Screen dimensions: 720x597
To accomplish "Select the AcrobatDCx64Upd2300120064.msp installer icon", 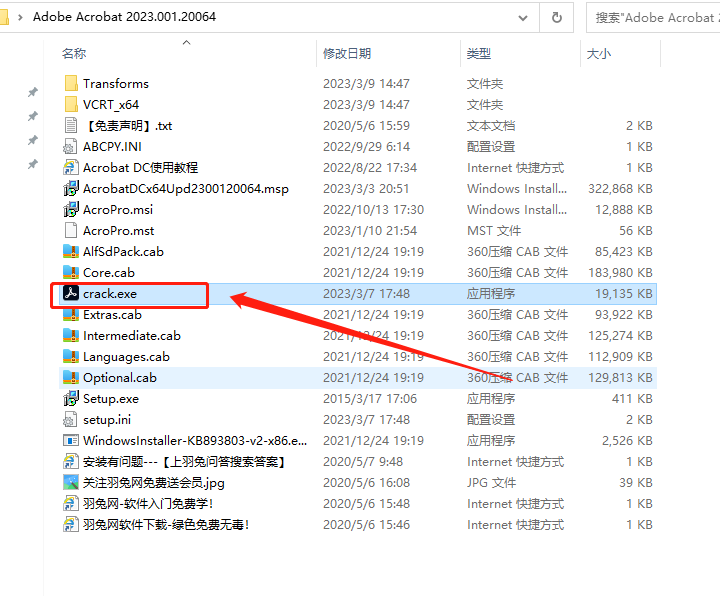I will coord(71,189).
